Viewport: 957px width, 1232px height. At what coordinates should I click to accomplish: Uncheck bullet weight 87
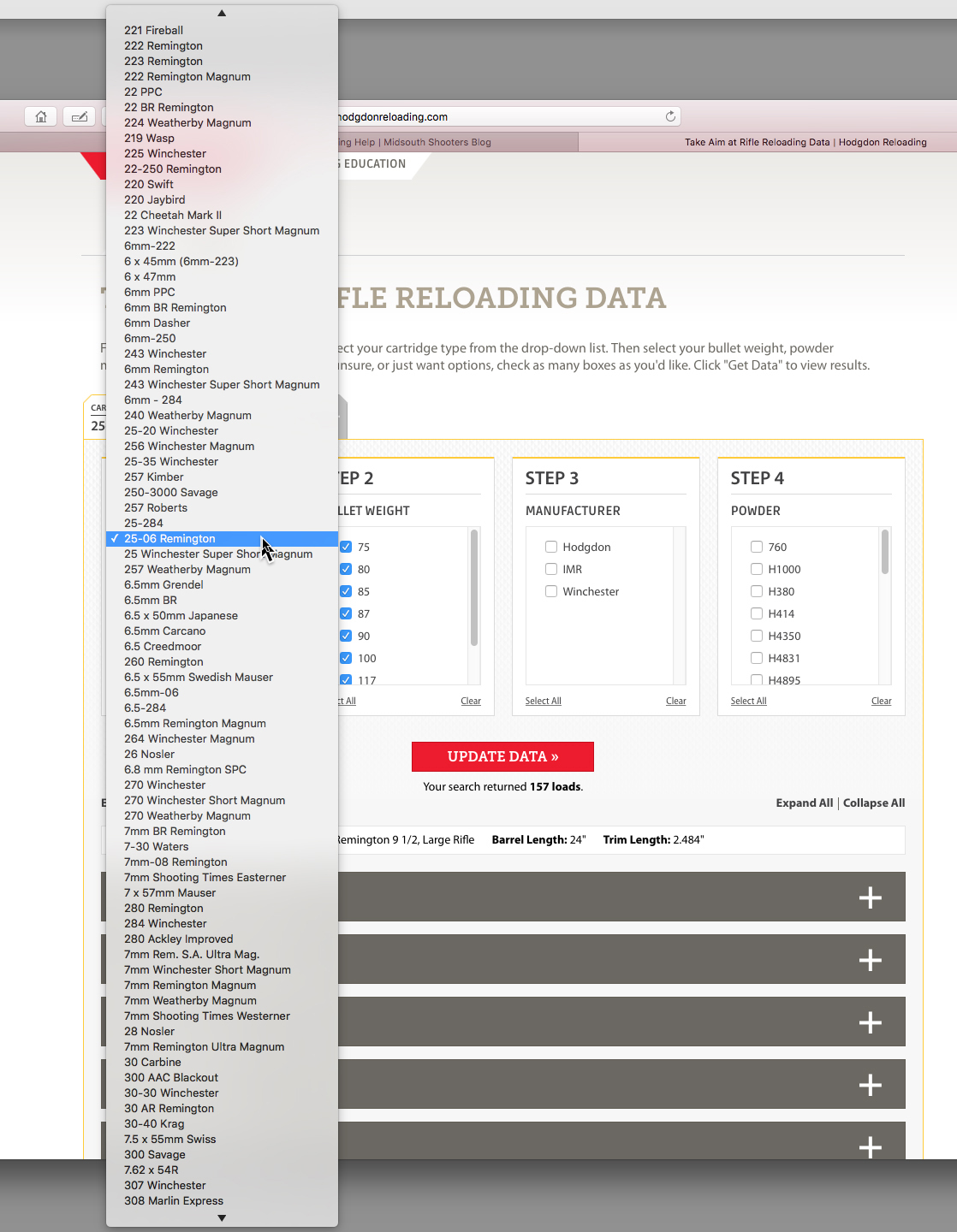(346, 613)
